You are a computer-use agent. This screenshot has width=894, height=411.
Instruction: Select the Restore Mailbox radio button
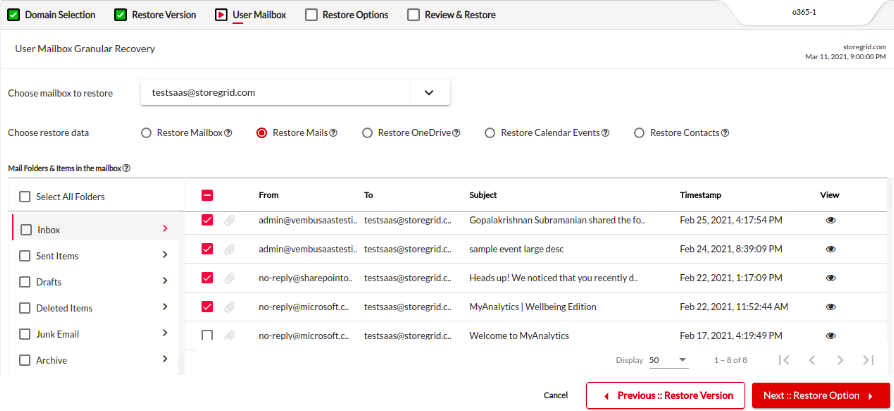(146, 133)
